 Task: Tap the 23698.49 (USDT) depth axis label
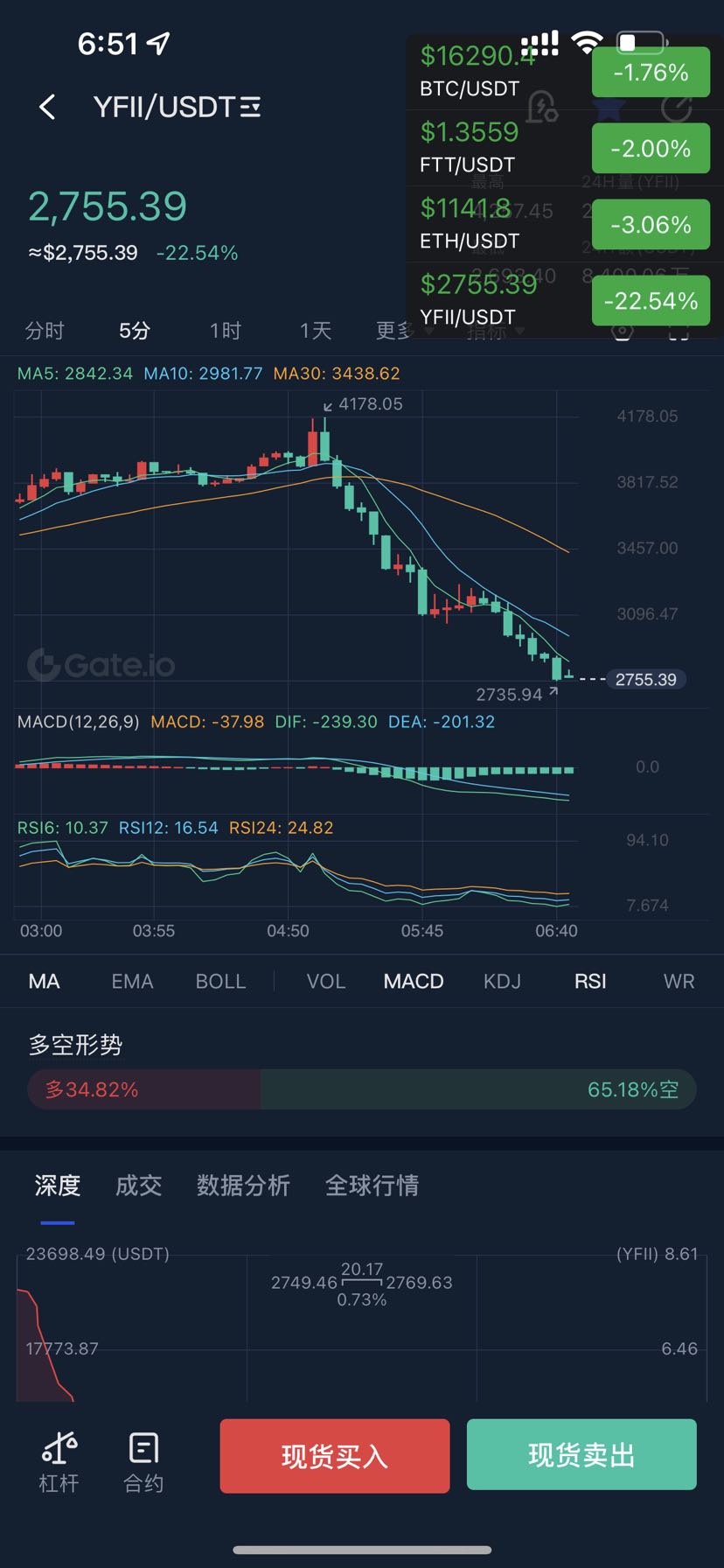tap(98, 1254)
